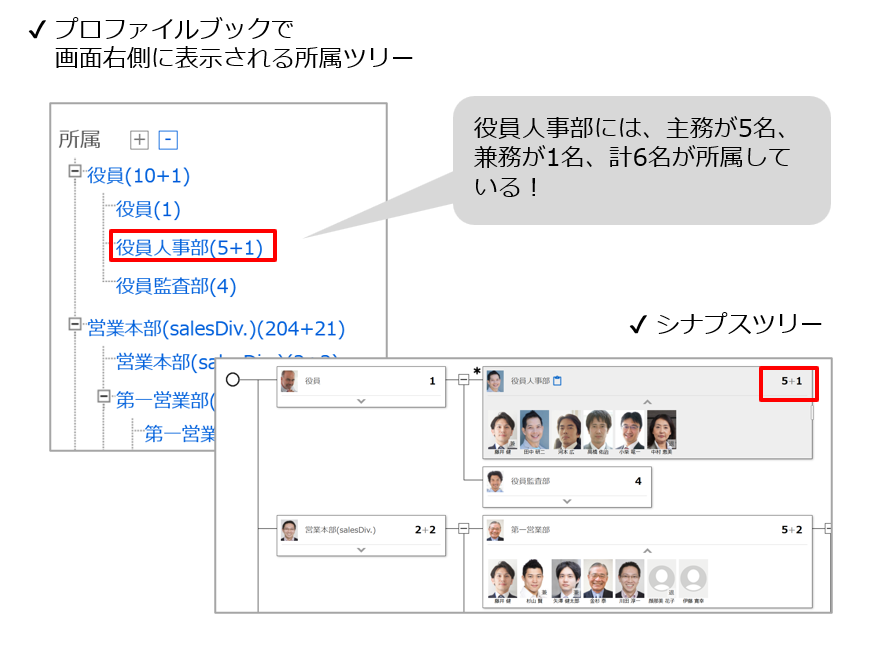Collapse the 役員(10+1) tree node

click(75, 171)
